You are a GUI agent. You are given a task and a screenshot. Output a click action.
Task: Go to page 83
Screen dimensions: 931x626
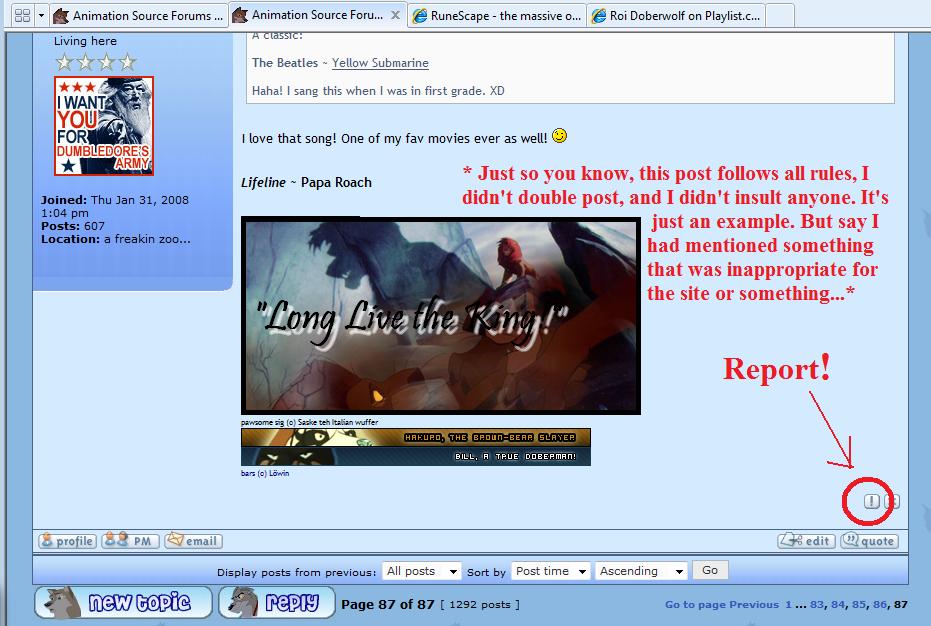click(x=817, y=605)
